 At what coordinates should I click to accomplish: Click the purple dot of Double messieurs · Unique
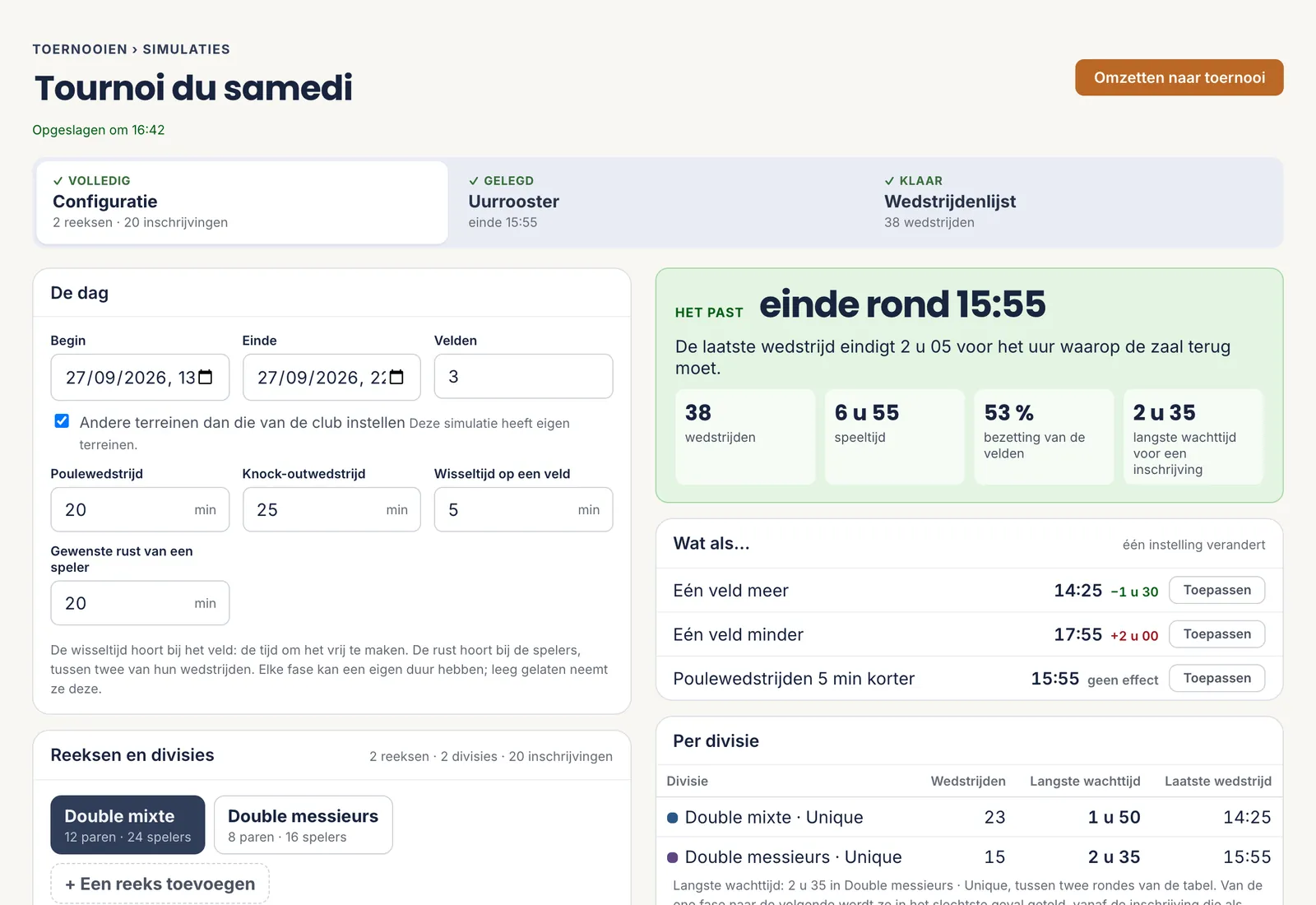click(x=672, y=857)
